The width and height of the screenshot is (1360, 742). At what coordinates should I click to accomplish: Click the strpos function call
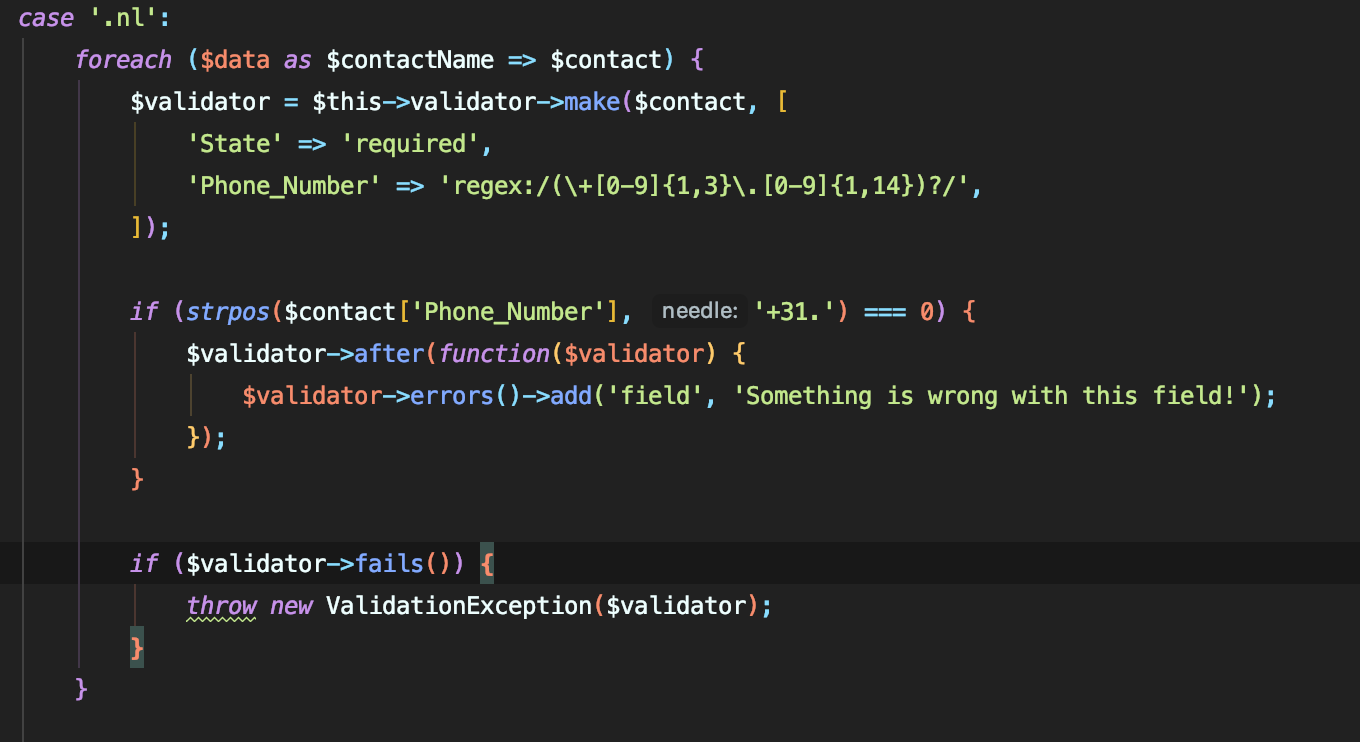tap(228, 312)
